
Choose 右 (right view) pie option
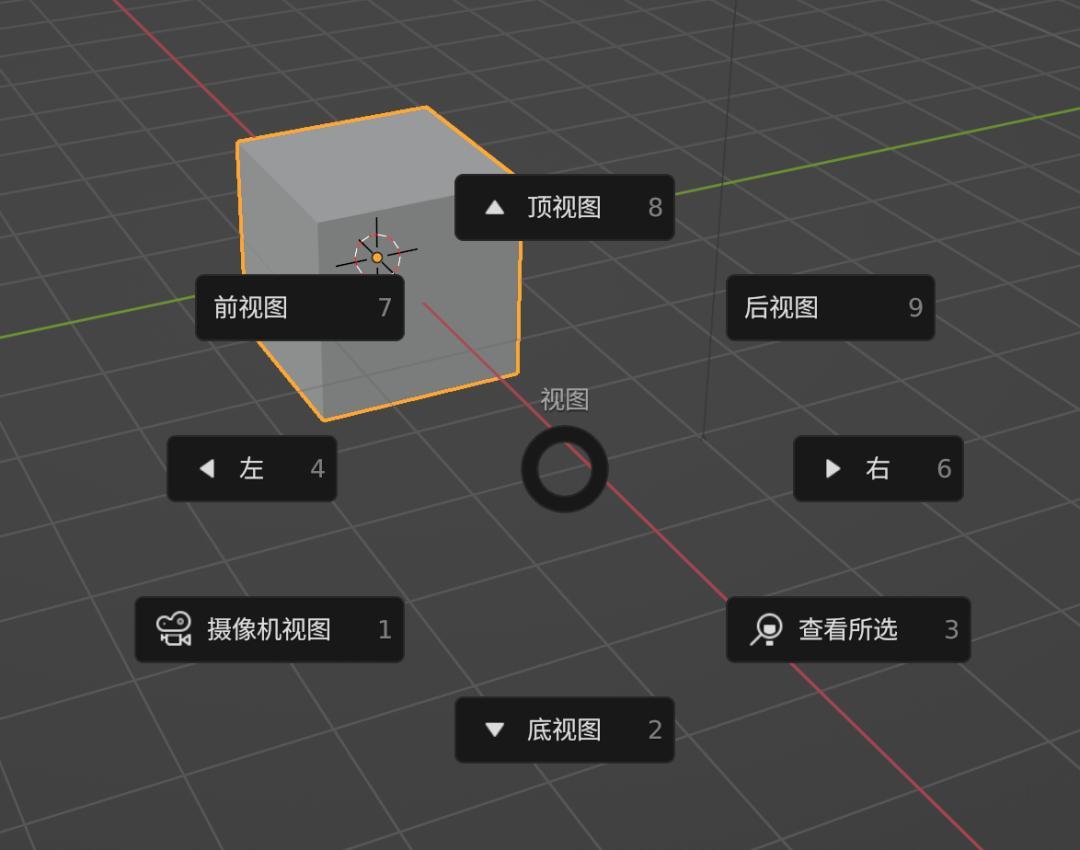[878, 468]
